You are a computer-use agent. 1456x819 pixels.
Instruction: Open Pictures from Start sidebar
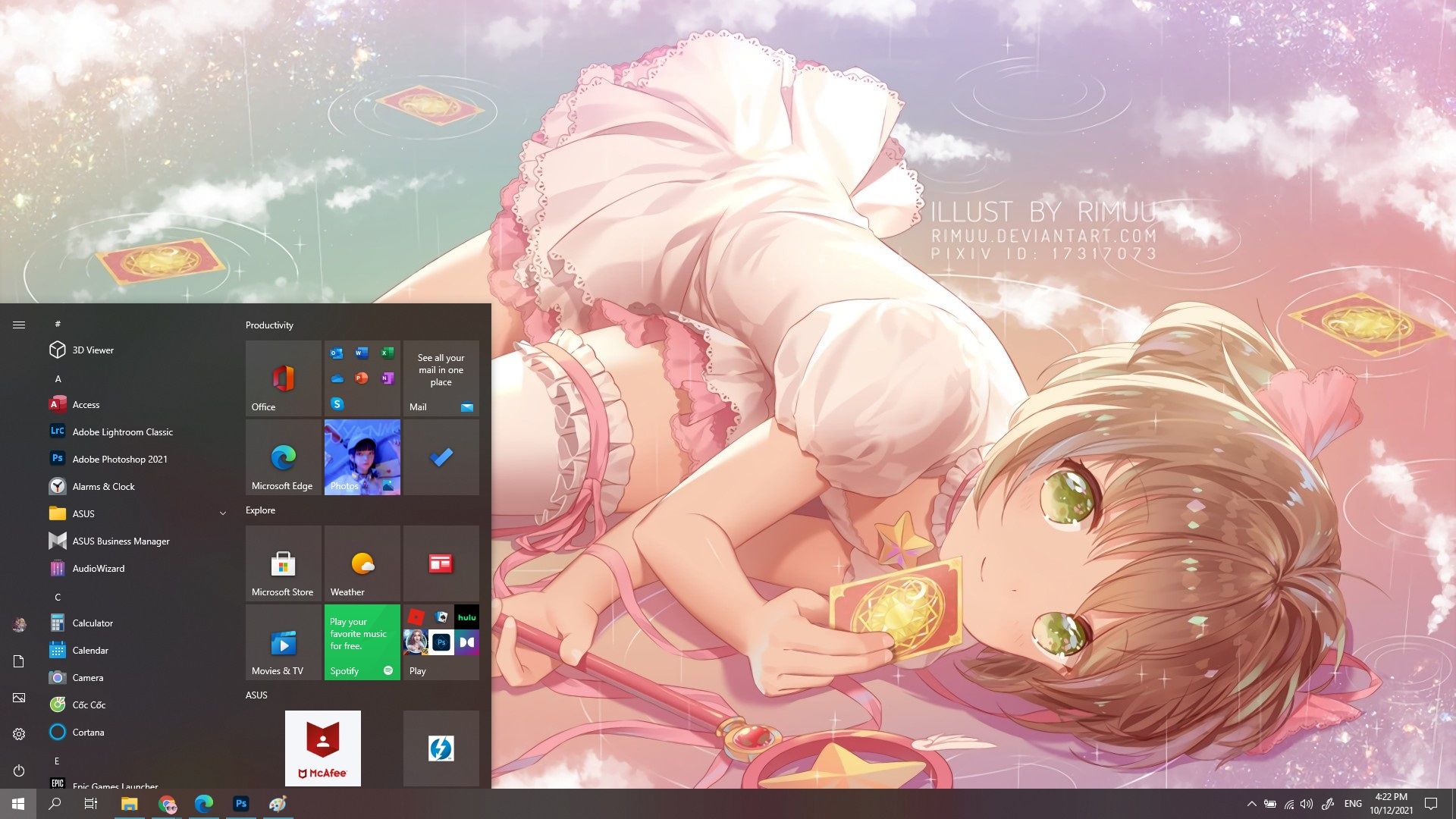(x=19, y=698)
